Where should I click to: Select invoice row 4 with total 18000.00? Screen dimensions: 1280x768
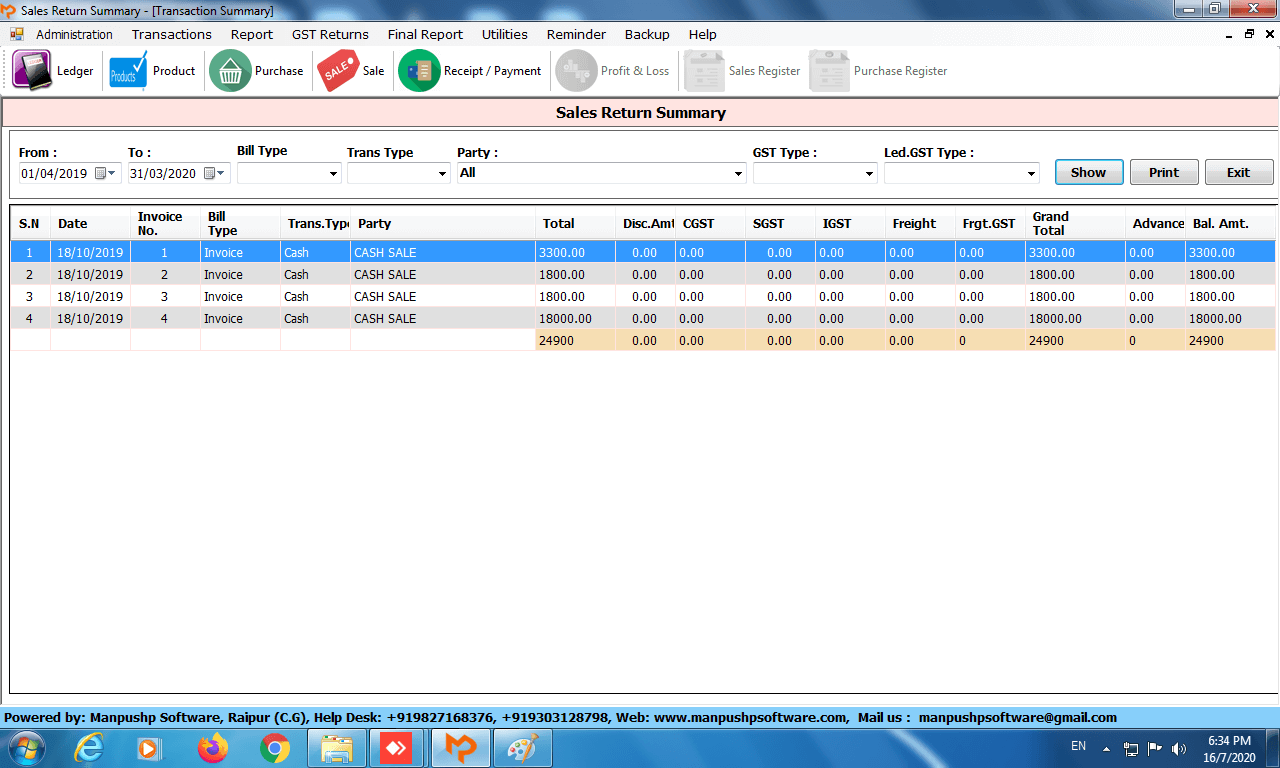643,319
